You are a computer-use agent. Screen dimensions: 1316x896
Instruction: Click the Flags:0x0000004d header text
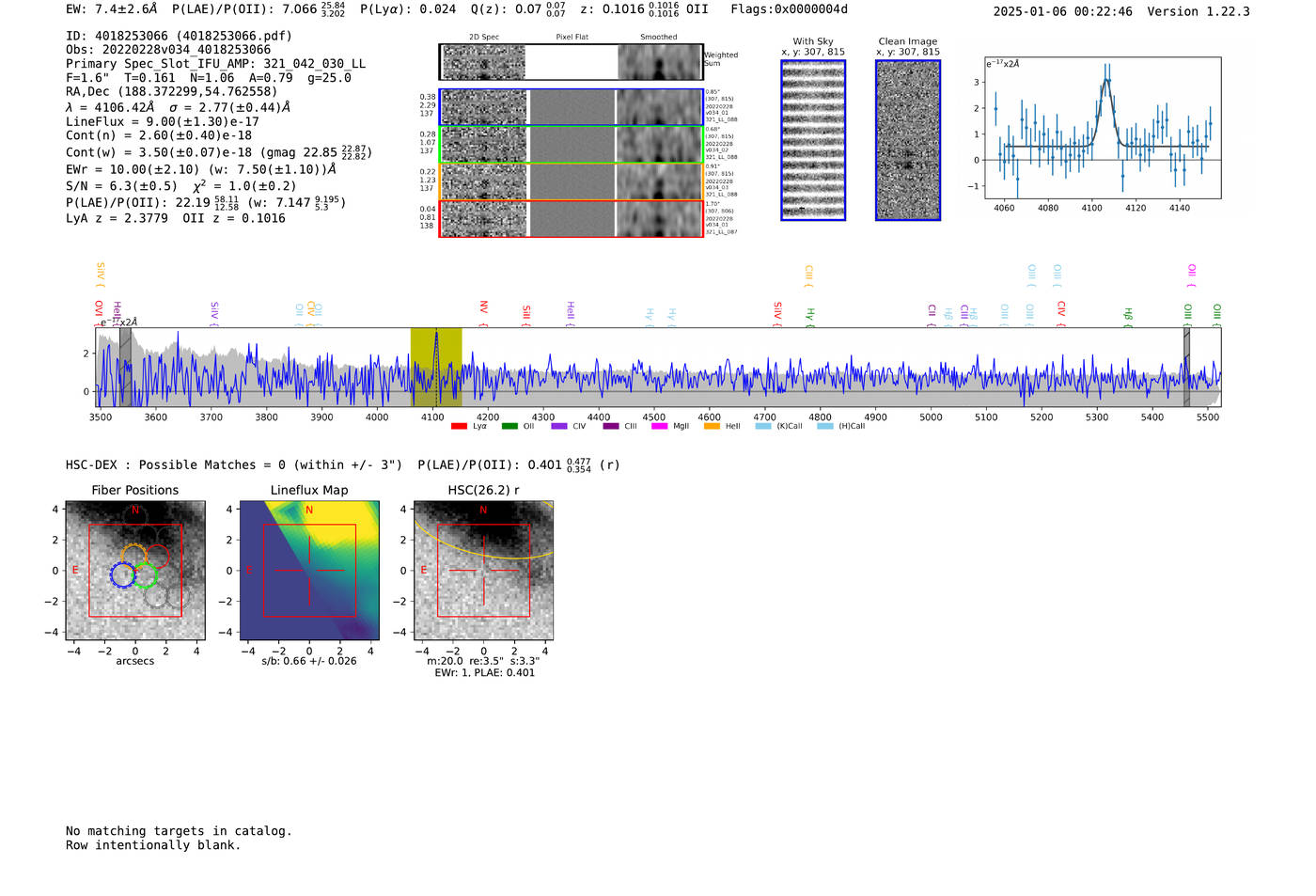(789, 9)
